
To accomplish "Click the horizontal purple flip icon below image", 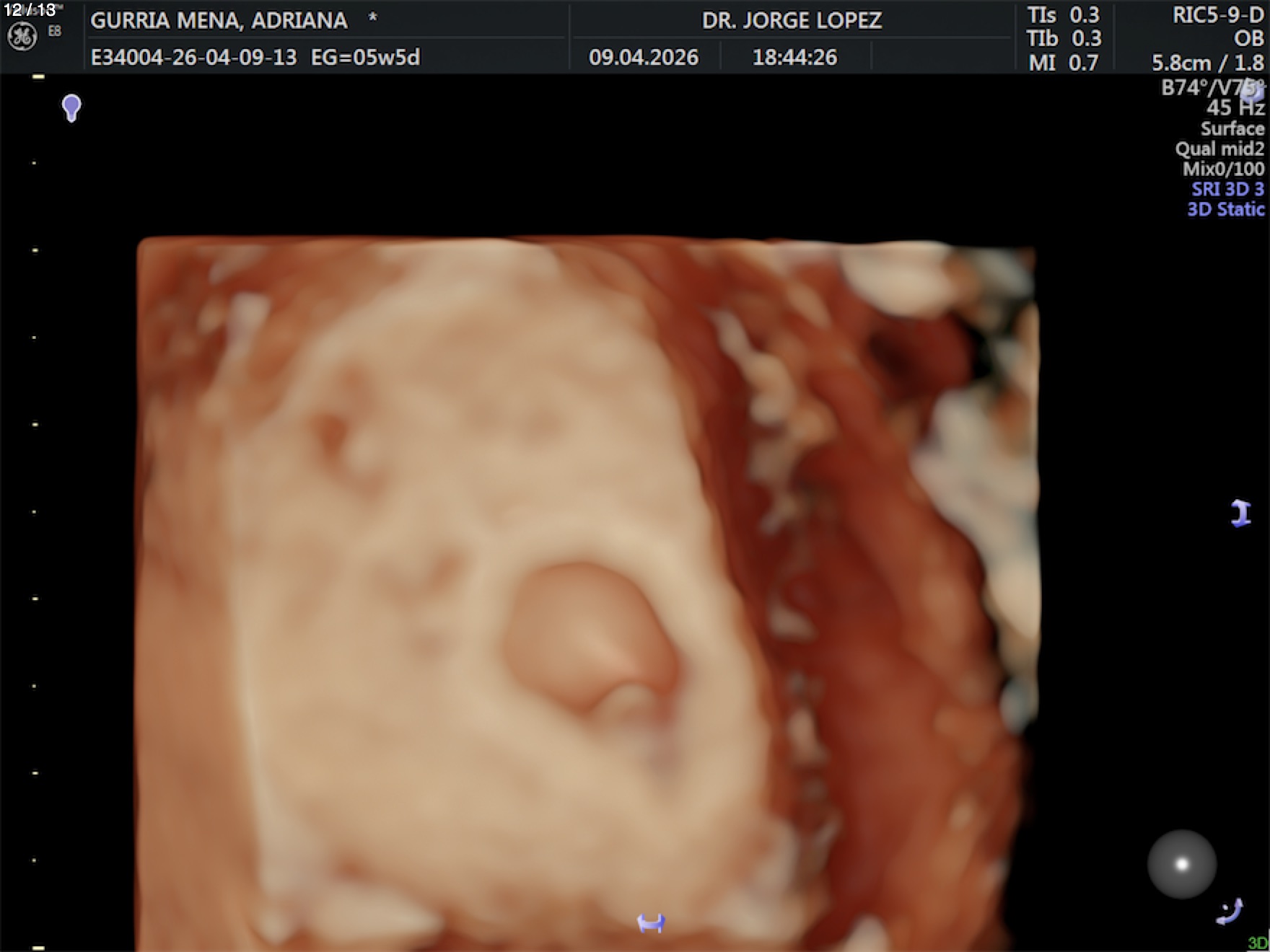I will pyautogui.click(x=651, y=922).
